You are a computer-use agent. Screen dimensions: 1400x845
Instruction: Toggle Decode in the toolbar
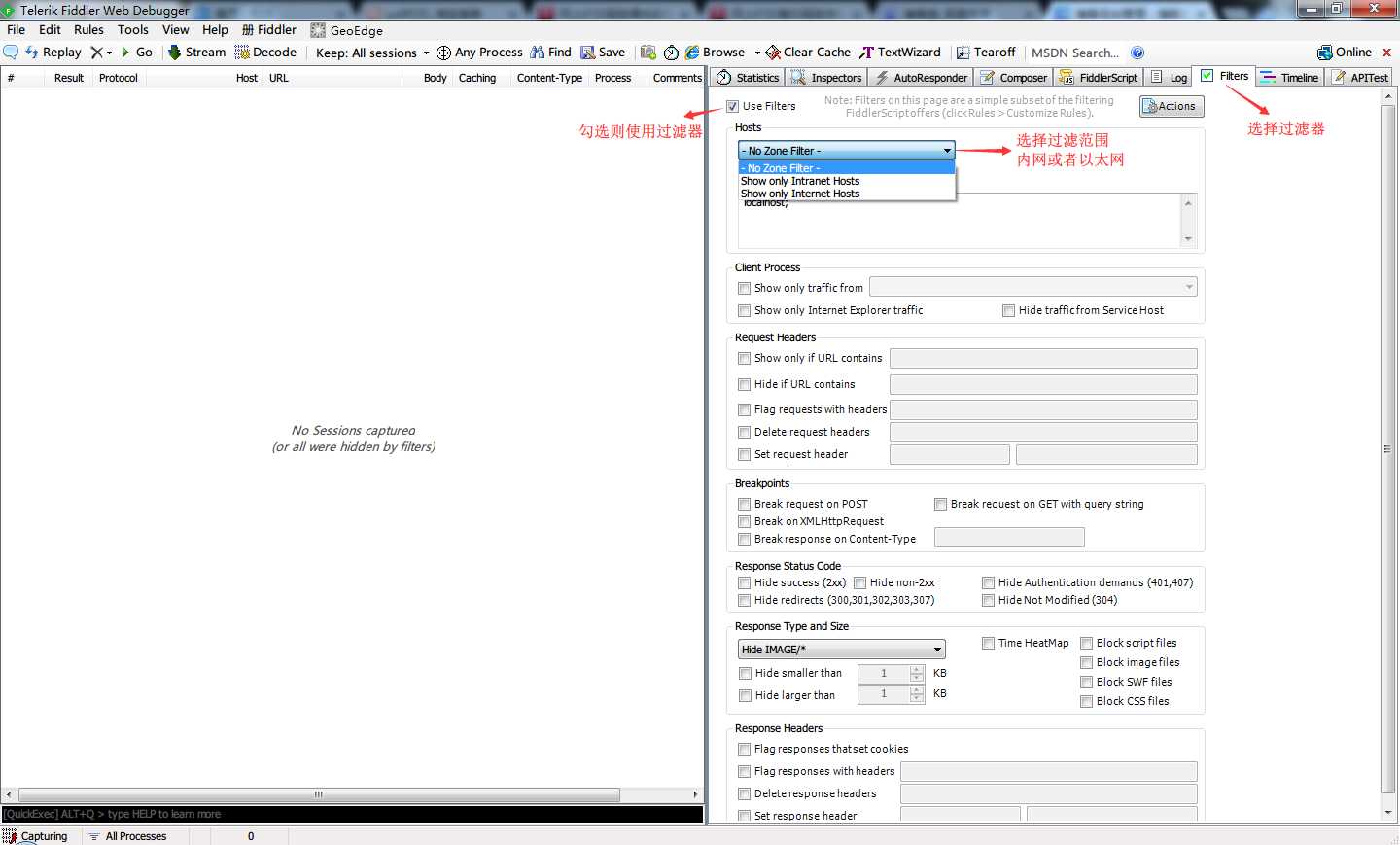(x=265, y=52)
